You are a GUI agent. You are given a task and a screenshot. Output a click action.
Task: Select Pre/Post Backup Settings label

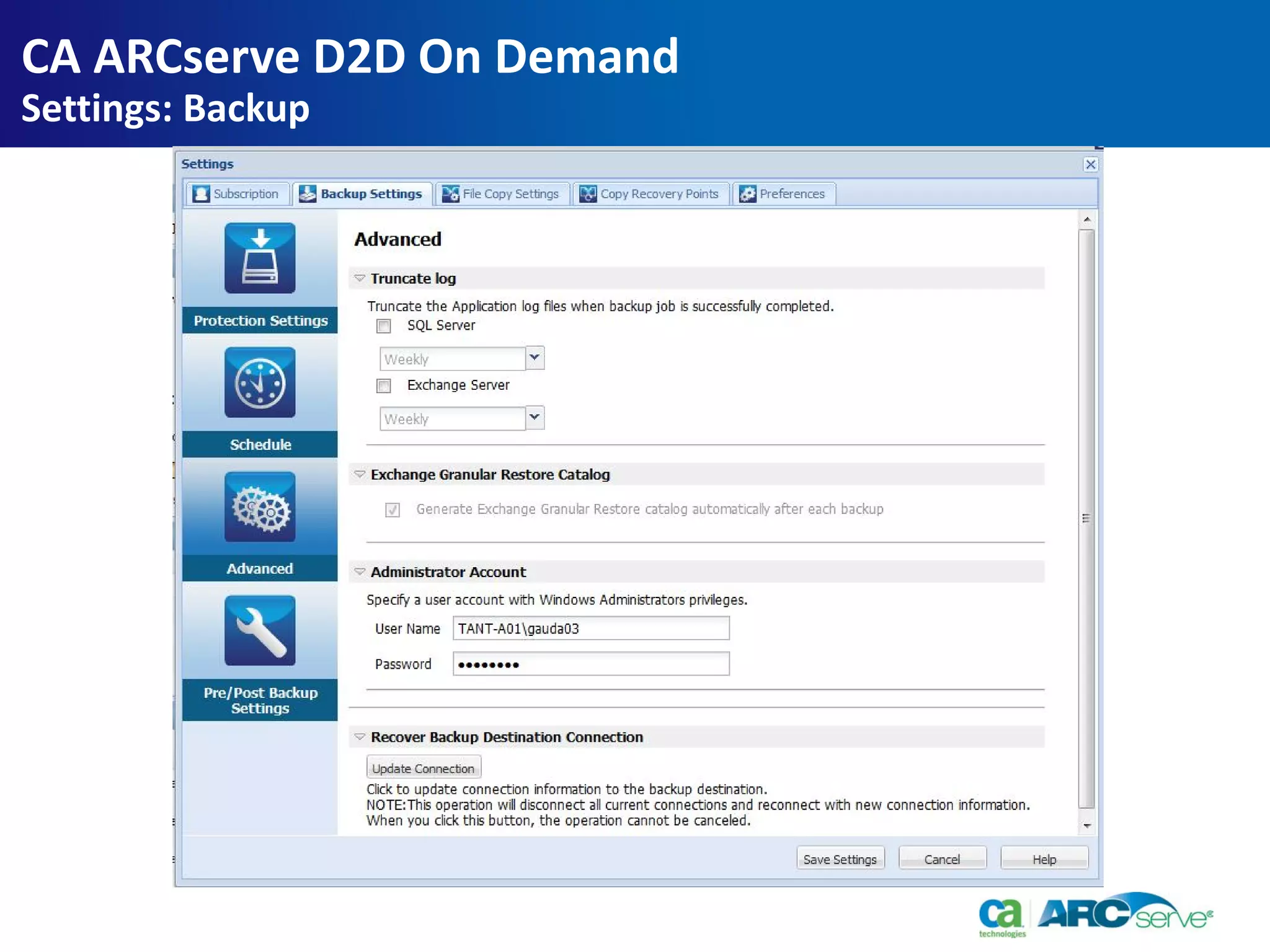pos(260,700)
